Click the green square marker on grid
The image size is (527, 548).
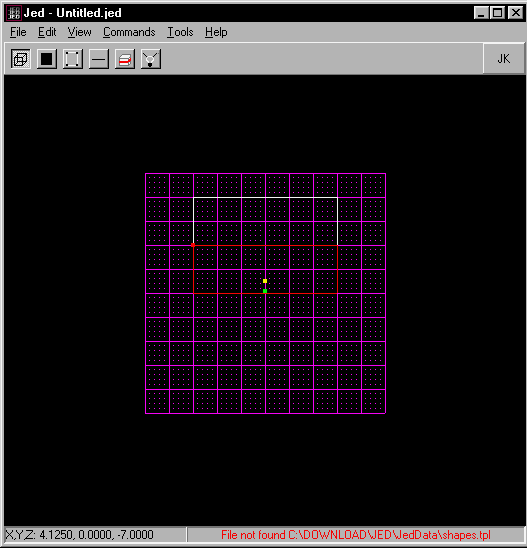265,291
